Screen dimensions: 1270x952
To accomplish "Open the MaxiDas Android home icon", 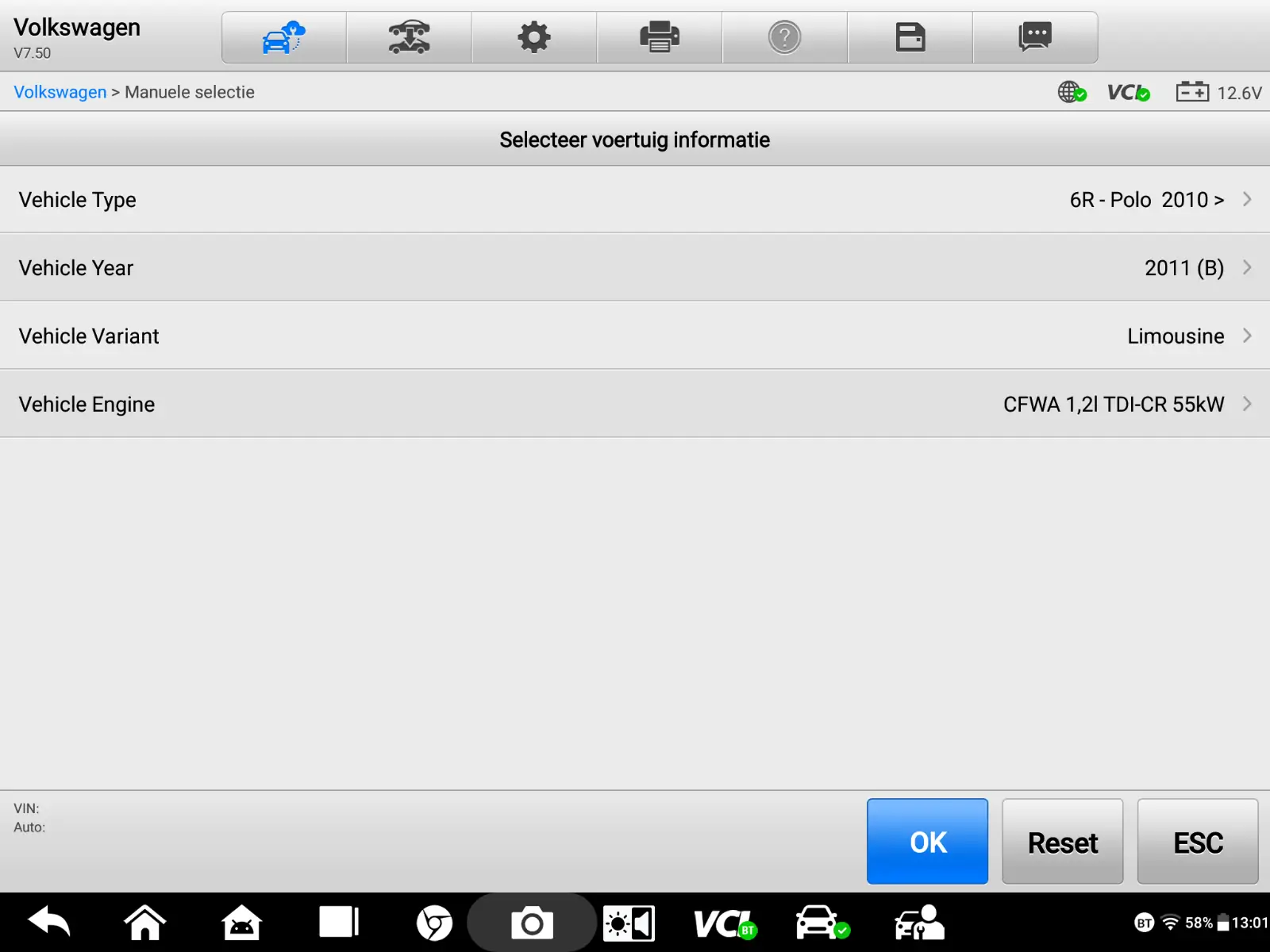I will coord(241,923).
